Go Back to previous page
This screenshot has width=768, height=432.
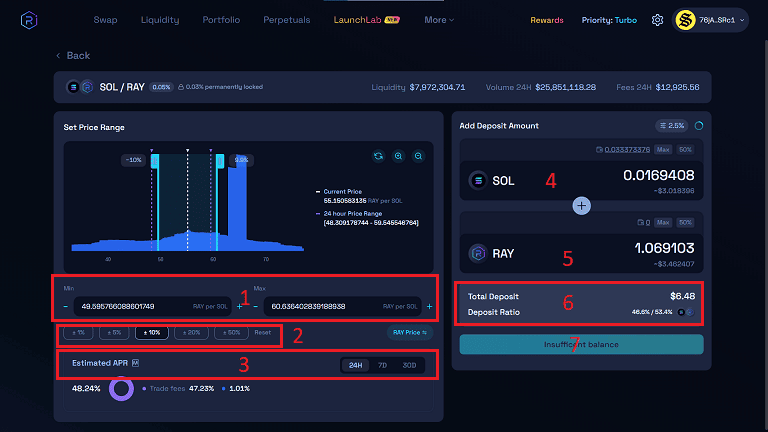tap(72, 55)
